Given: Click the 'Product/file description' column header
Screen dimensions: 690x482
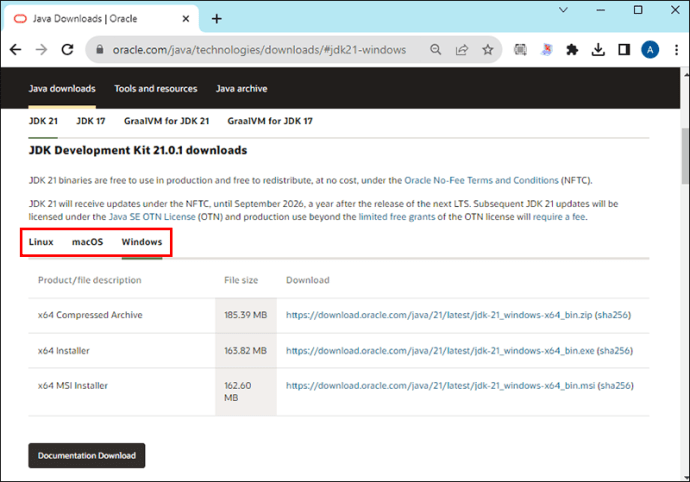Looking at the screenshot, I should [x=90, y=280].
